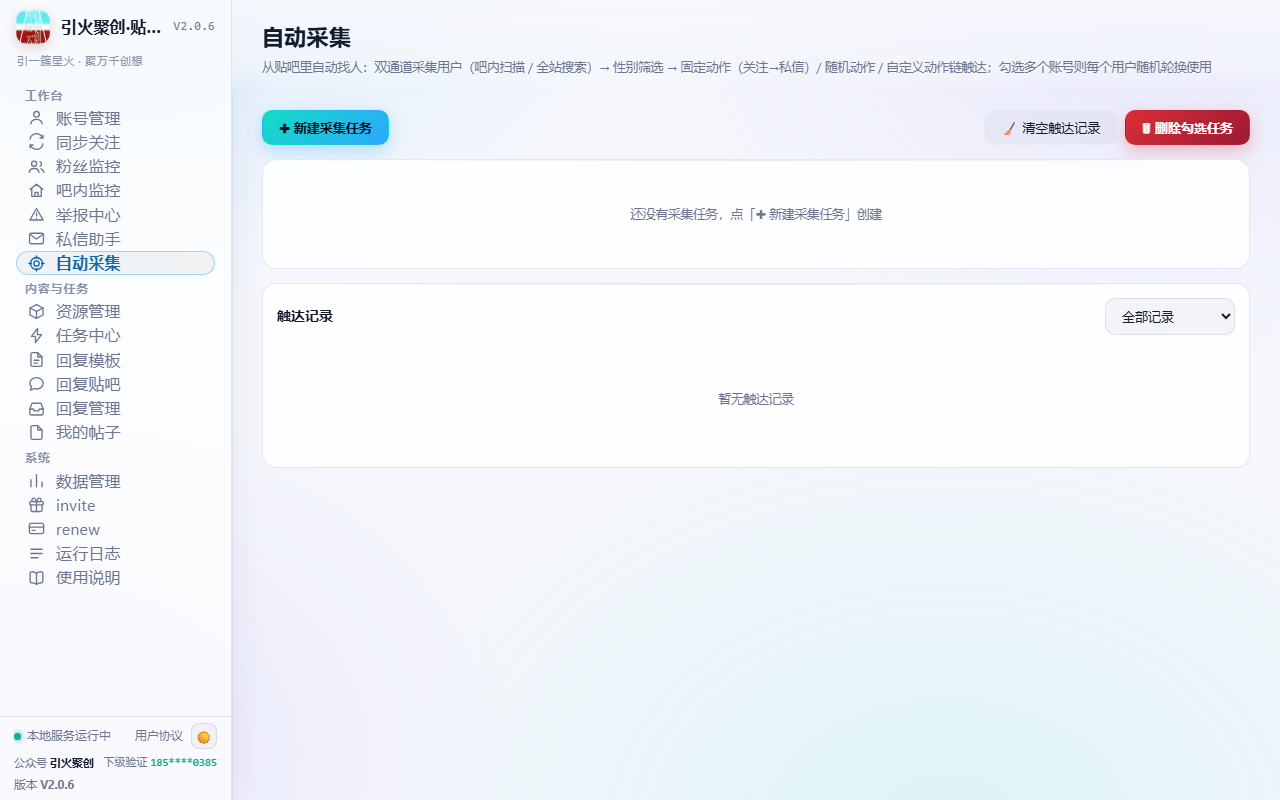Screen dimensions: 1280x800
Task: Click 删除勾选任务 red button
Action: tap(1187, 128)
